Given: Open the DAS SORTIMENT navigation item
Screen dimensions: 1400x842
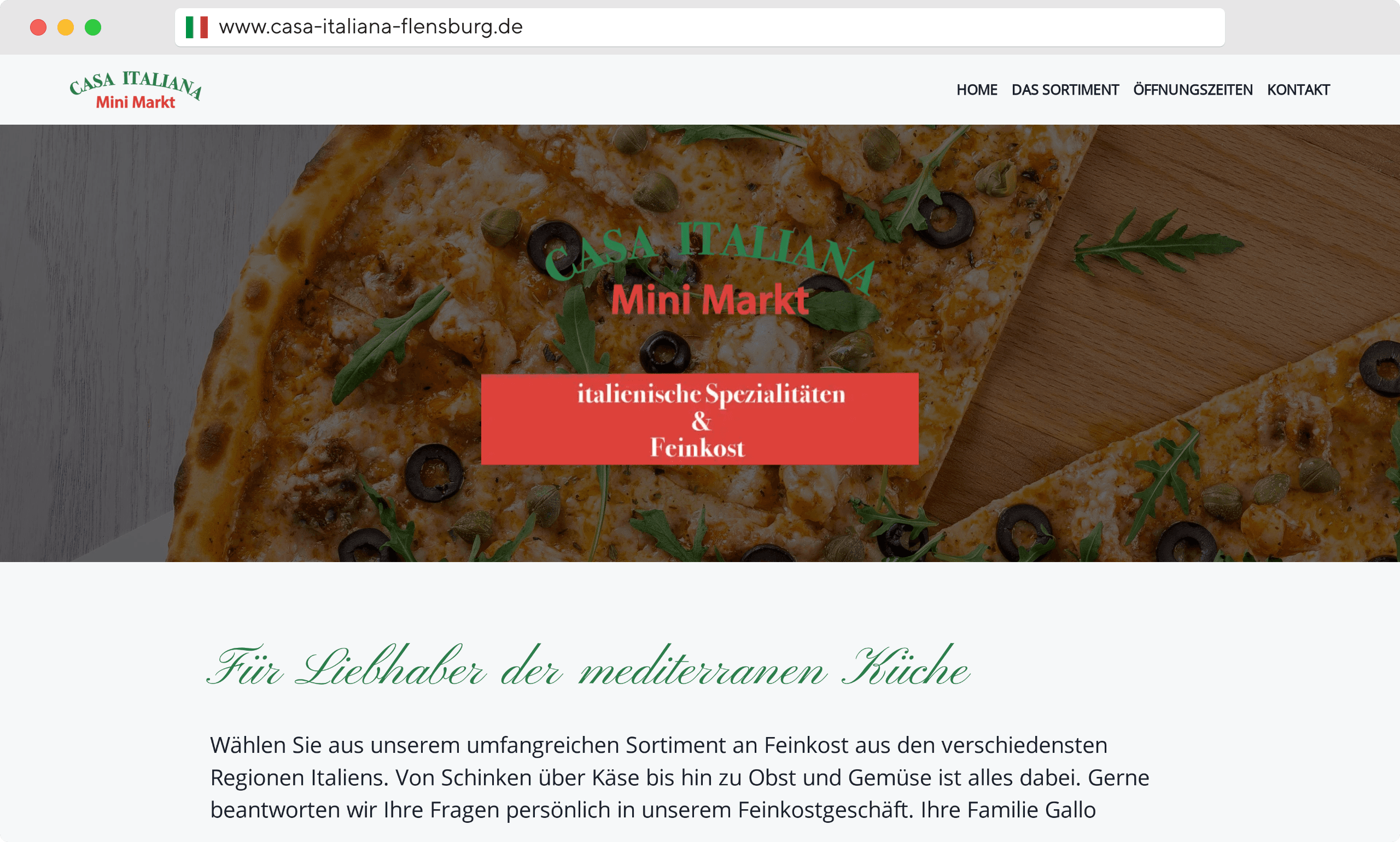Looking at the screenshot, I should [x=1065, y=90].
